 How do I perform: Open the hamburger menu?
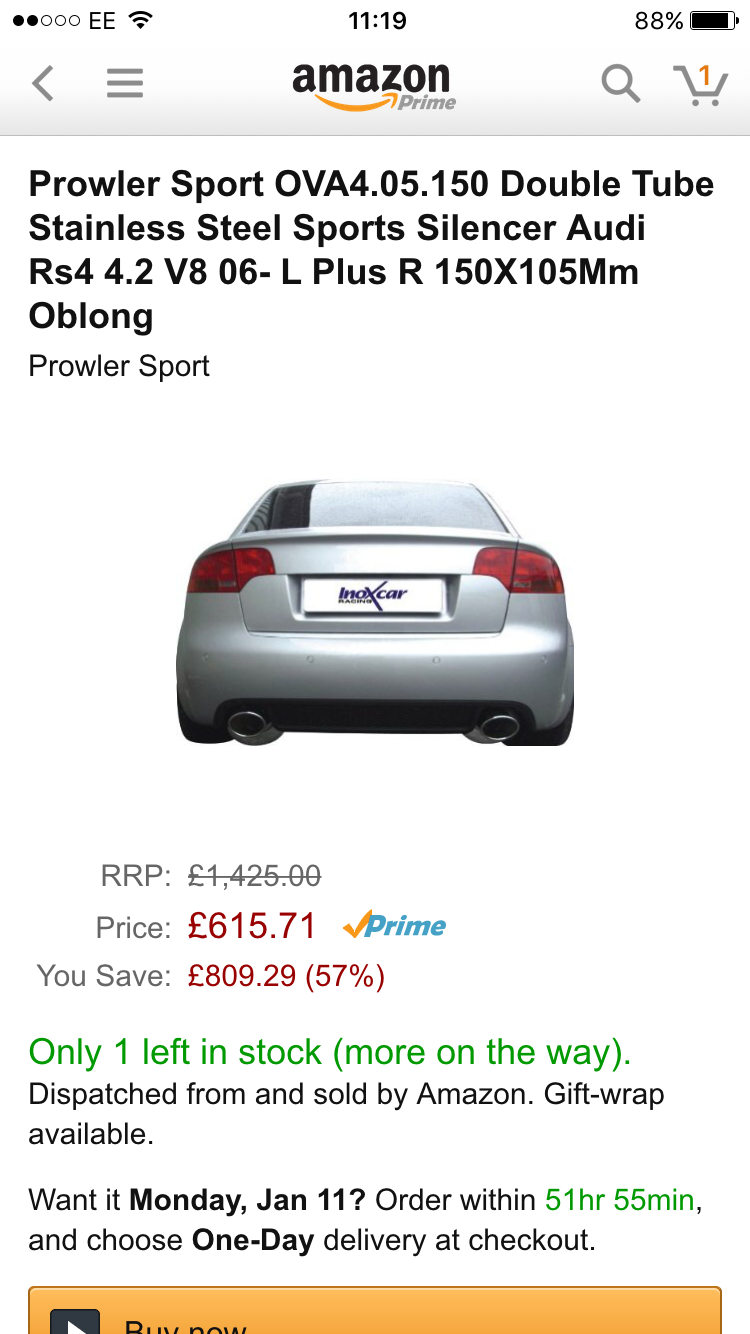[125, 84]
